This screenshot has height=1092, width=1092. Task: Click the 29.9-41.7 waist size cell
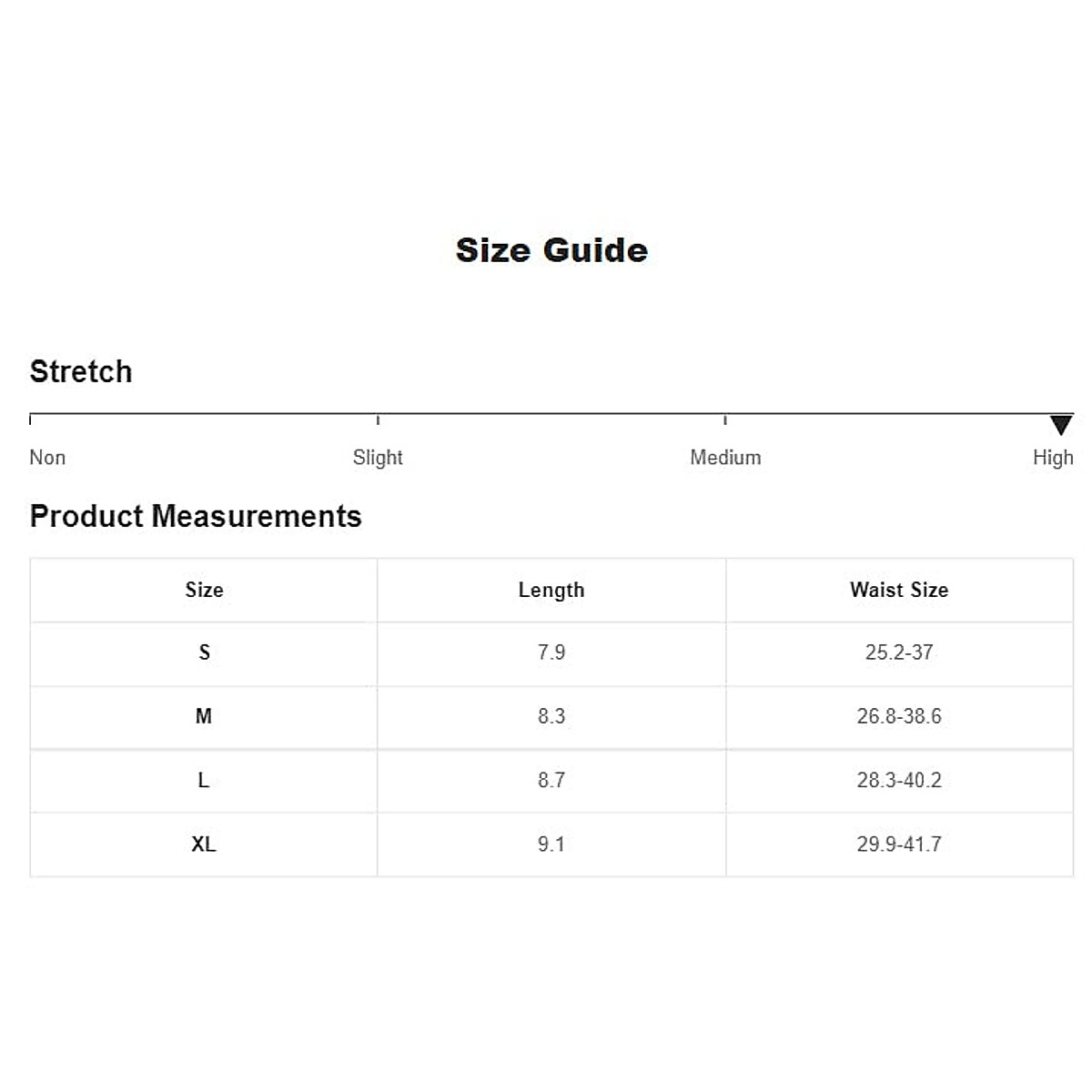point(899,844)
